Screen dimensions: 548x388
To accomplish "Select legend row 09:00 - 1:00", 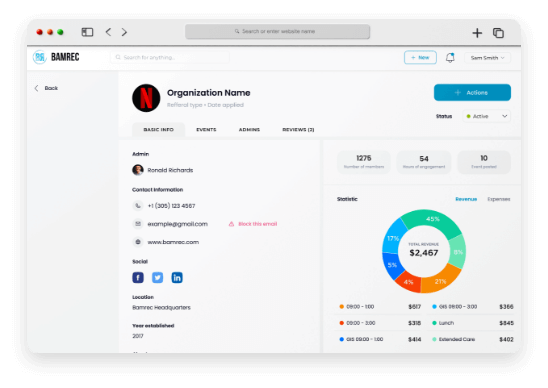I will click(x=380, y=307).
